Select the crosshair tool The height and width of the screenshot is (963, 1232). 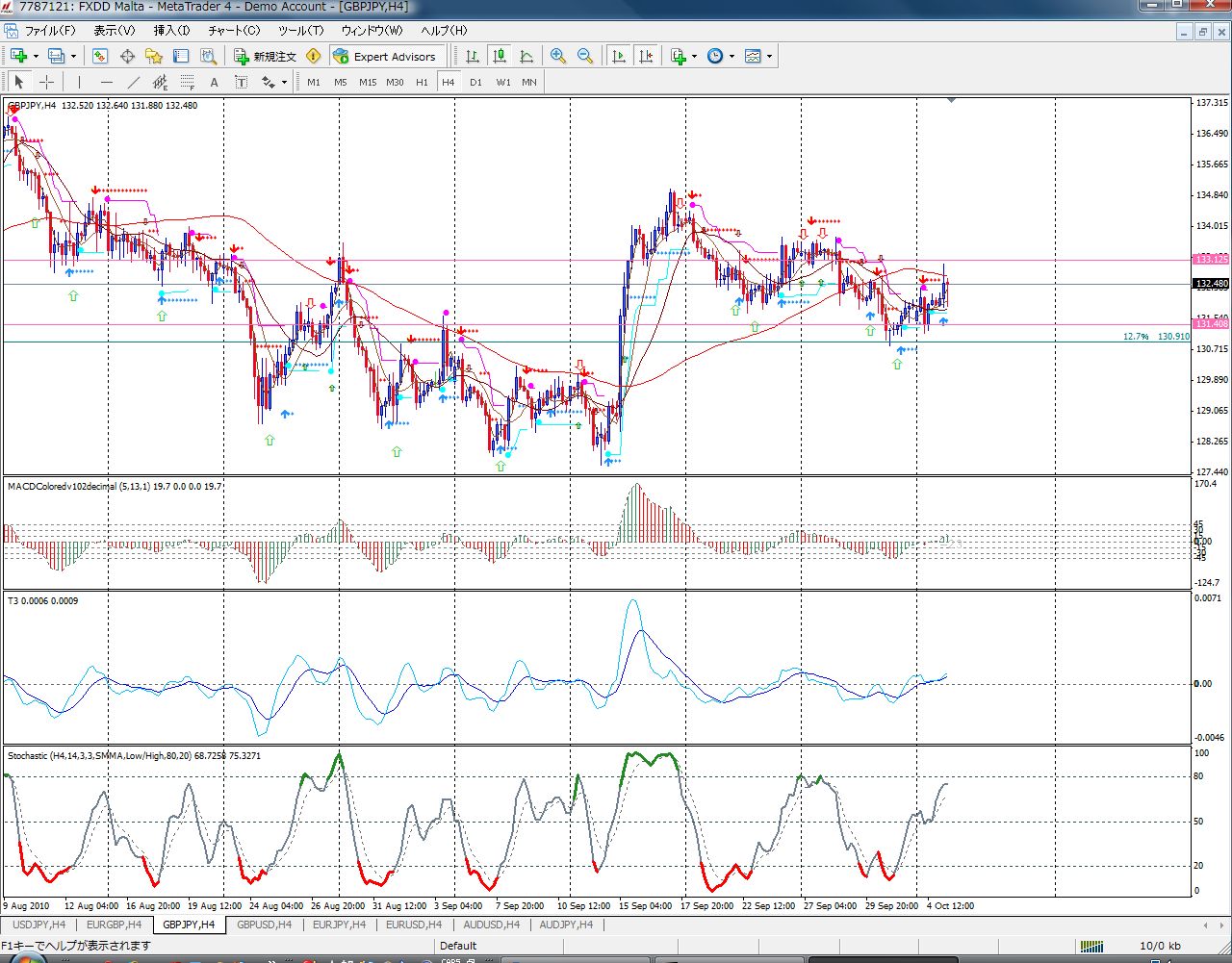[x=46, y=83]
